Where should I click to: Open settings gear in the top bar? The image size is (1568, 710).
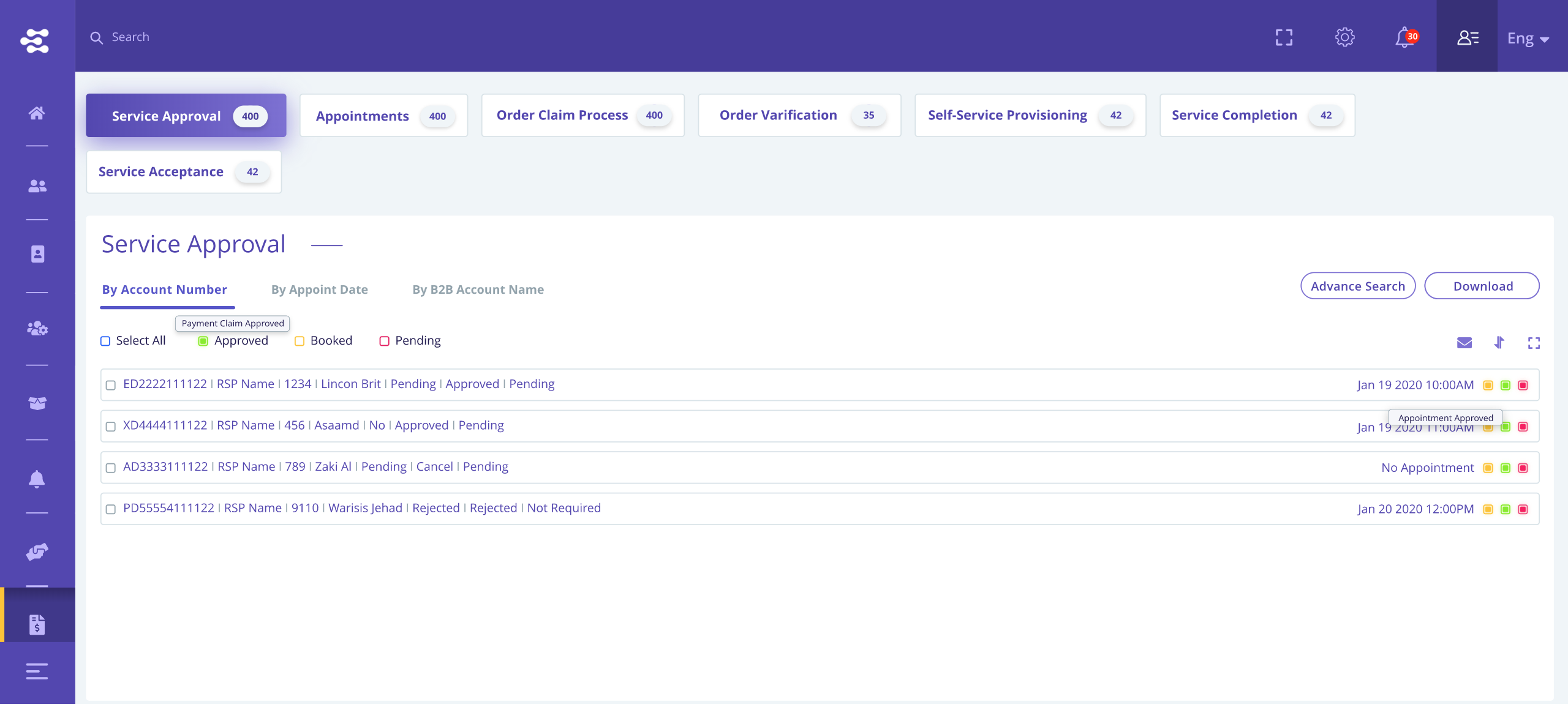[1345, 37]
